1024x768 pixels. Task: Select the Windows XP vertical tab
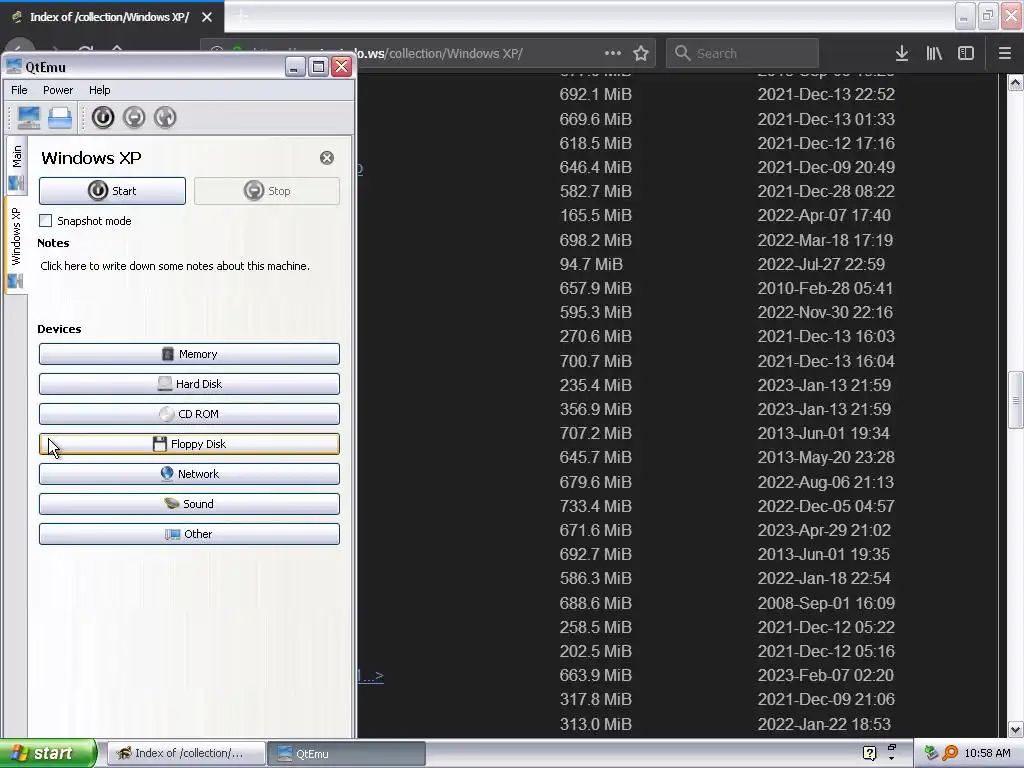[17, 246]
